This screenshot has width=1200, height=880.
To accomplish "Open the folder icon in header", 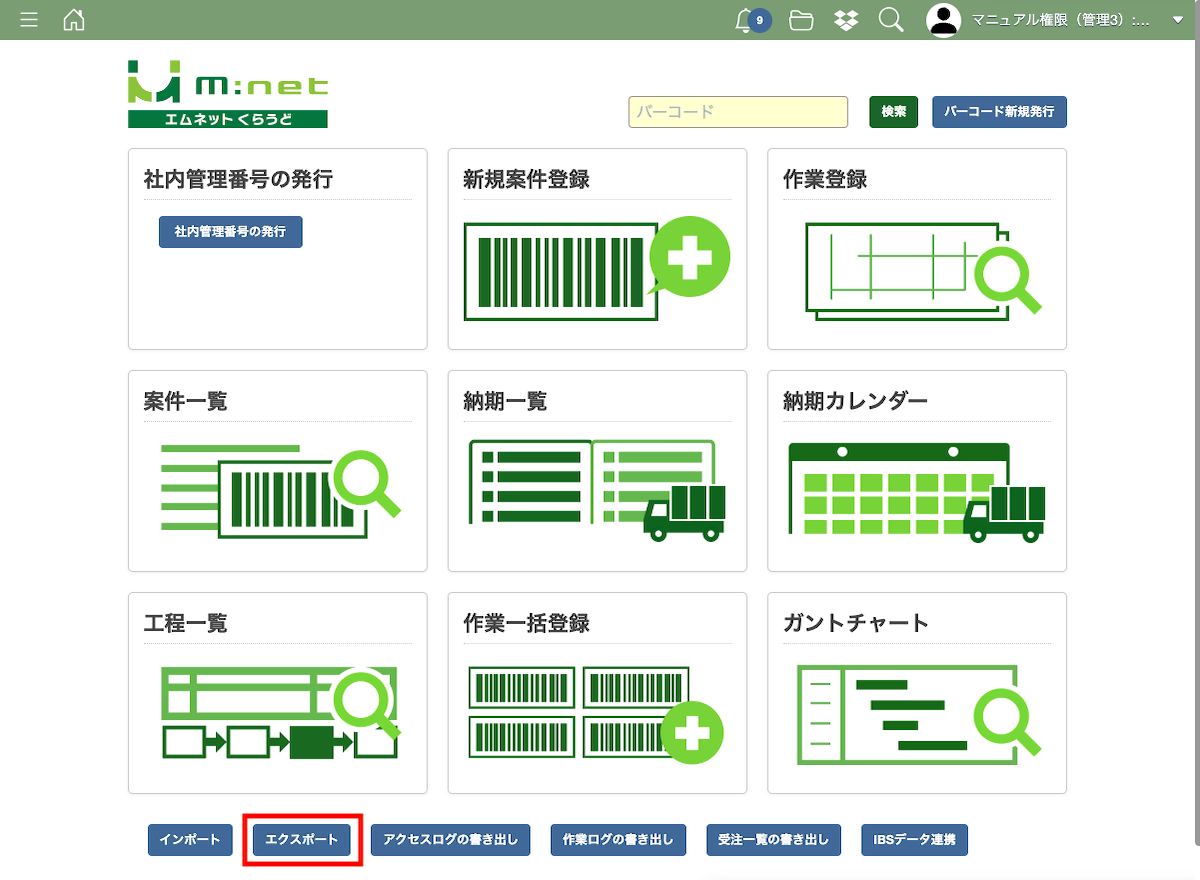I will tap(801, 20).
